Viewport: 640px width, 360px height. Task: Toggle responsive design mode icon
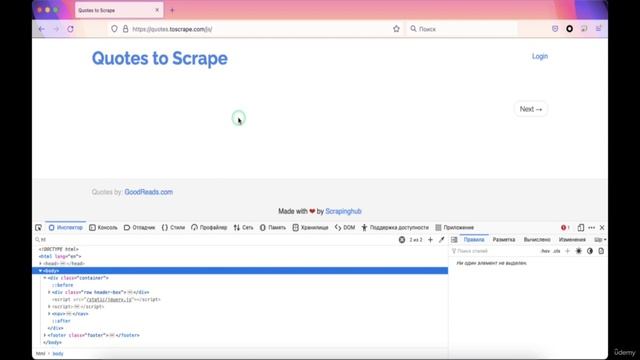coord(580,227)
